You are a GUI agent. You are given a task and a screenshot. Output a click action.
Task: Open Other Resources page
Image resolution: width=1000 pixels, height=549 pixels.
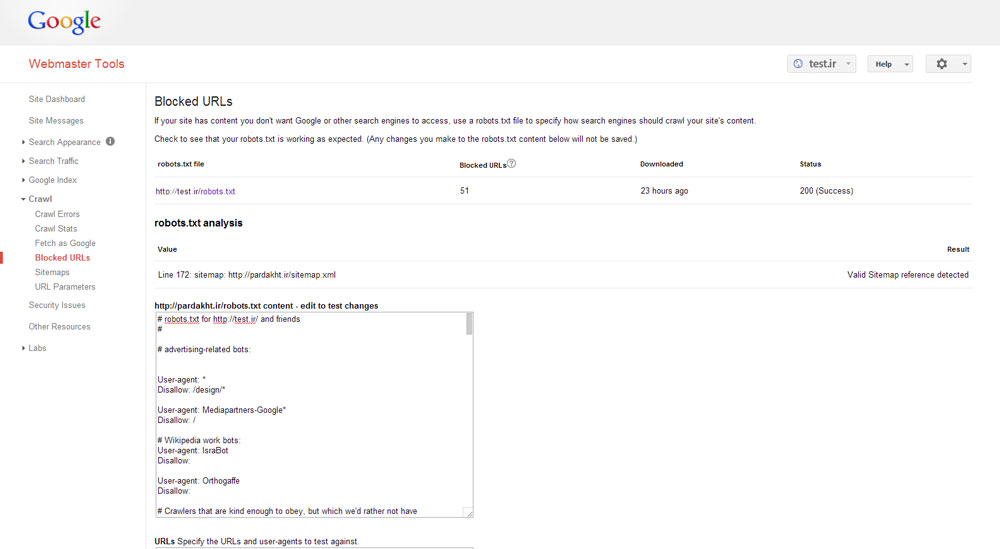coord(59,326)
